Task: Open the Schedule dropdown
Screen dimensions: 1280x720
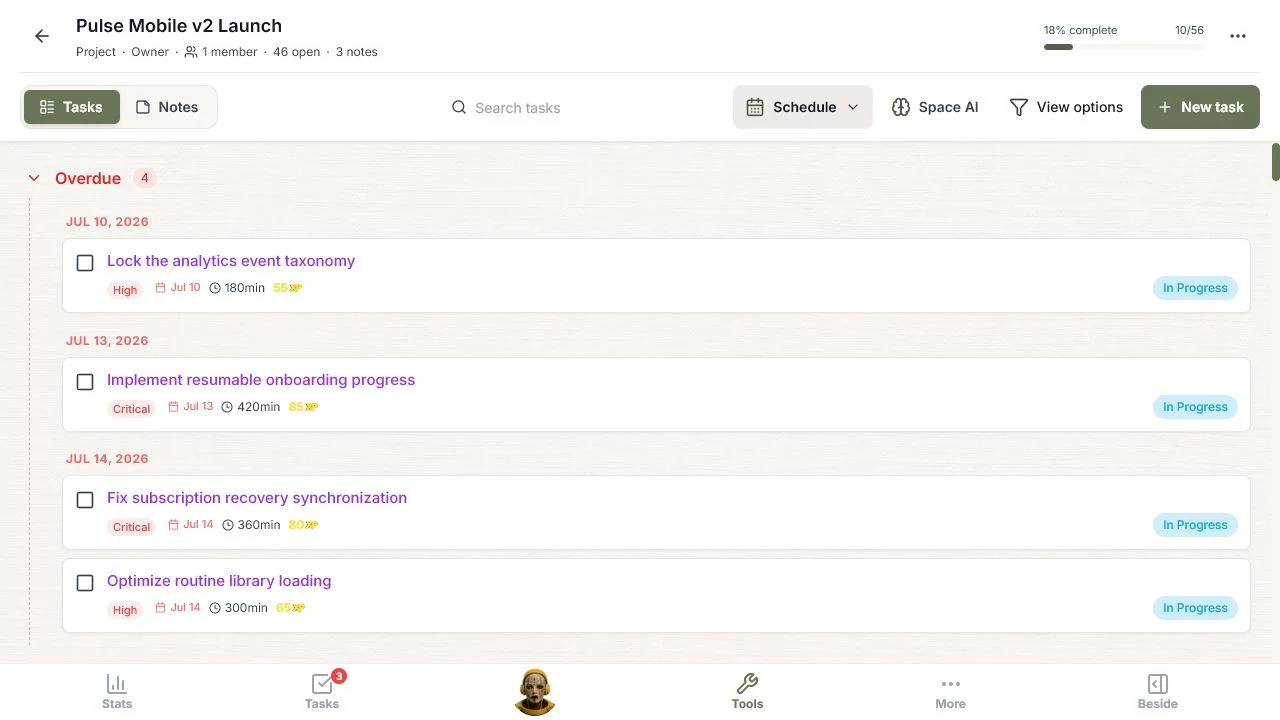Action: [803, 107]
